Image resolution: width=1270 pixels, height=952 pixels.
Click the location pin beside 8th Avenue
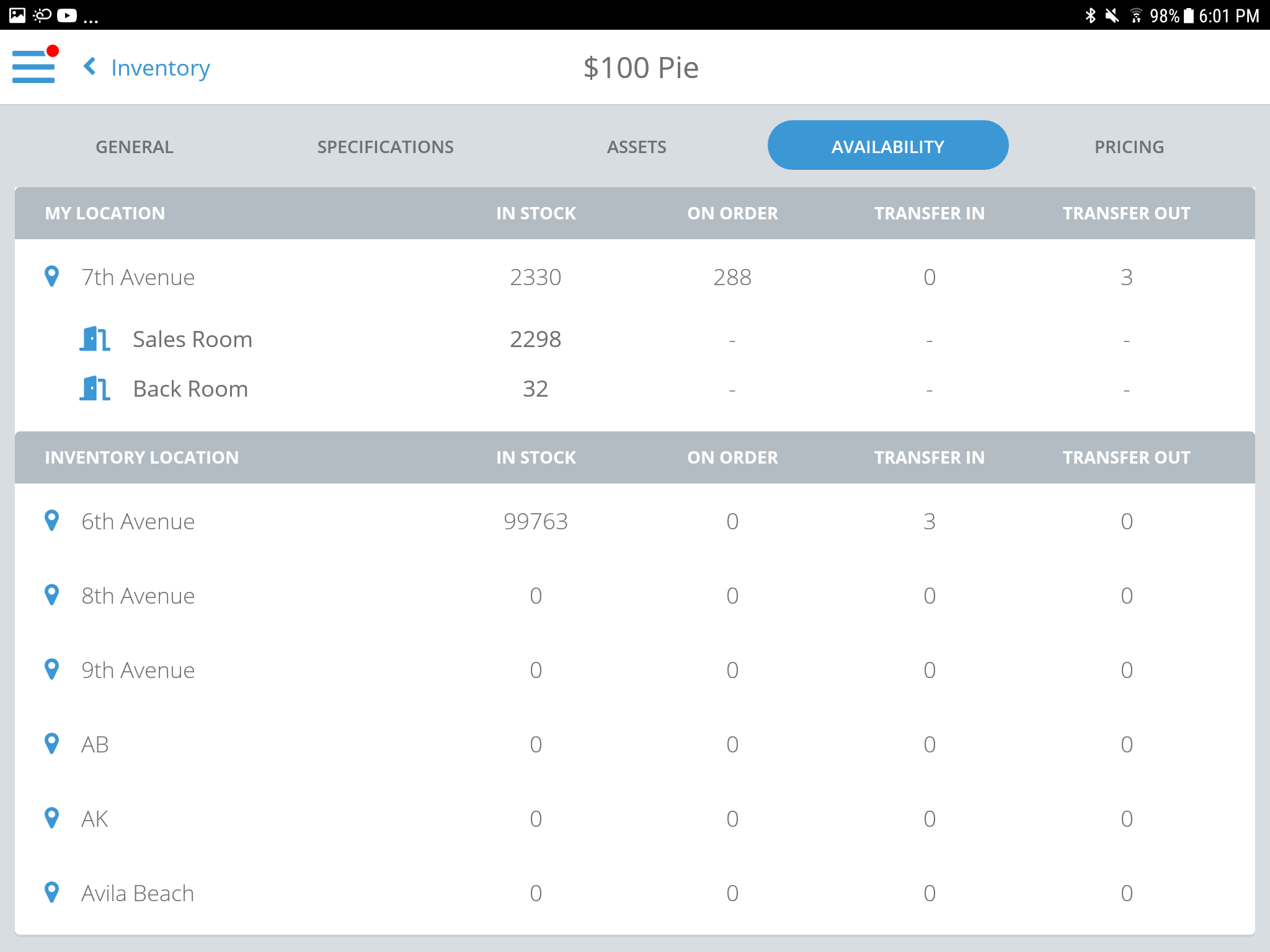pos(52,595)
